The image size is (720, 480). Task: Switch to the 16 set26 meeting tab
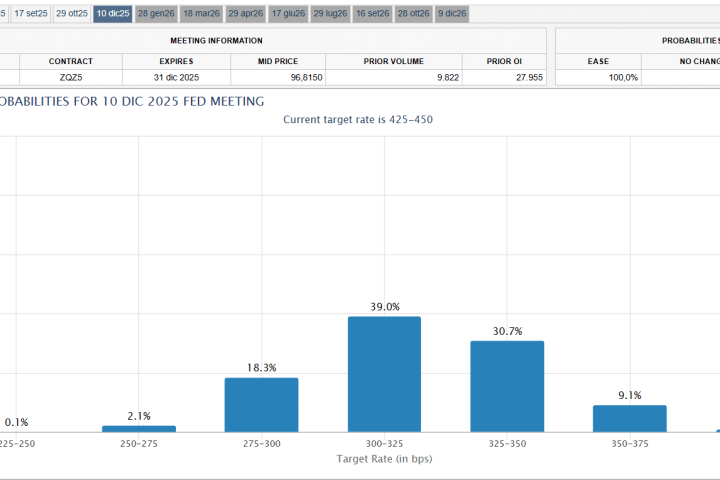point(372,14)
